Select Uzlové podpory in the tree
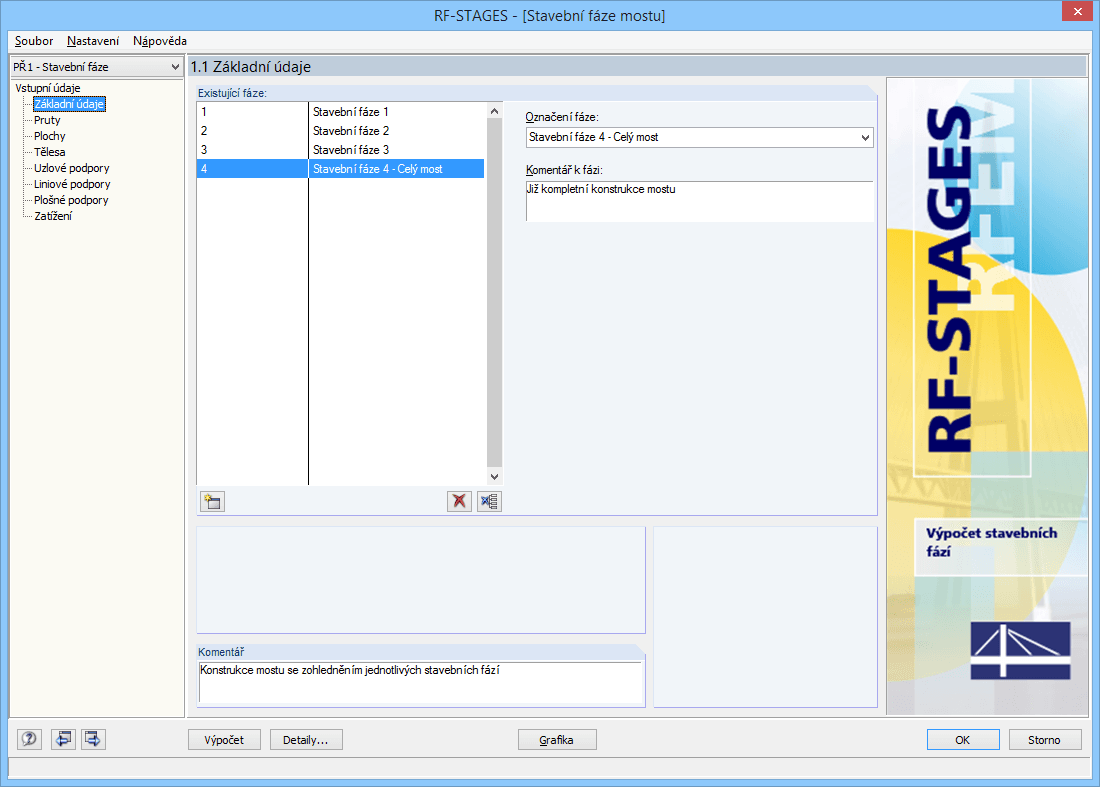This screenshot has width=1100, height=787. click(72, 168)
